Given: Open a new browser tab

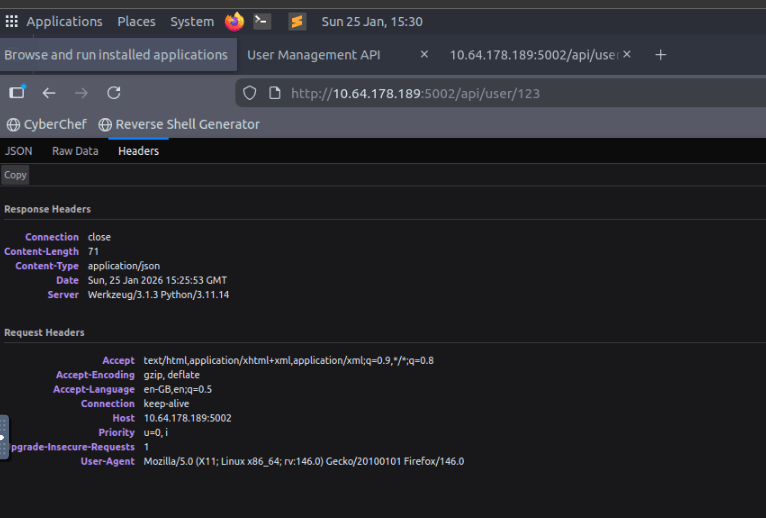Looking at the screenshot, I should 660,55.
